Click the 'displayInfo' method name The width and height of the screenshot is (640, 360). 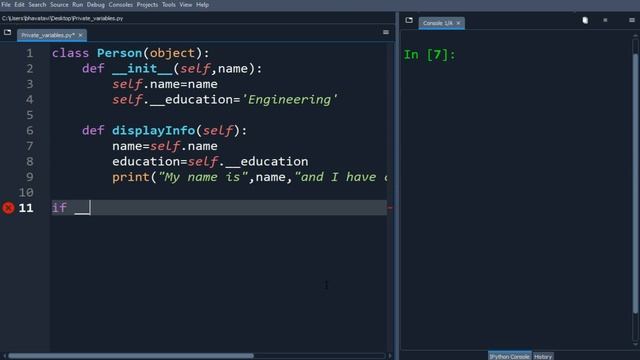(x=153, y=131)
